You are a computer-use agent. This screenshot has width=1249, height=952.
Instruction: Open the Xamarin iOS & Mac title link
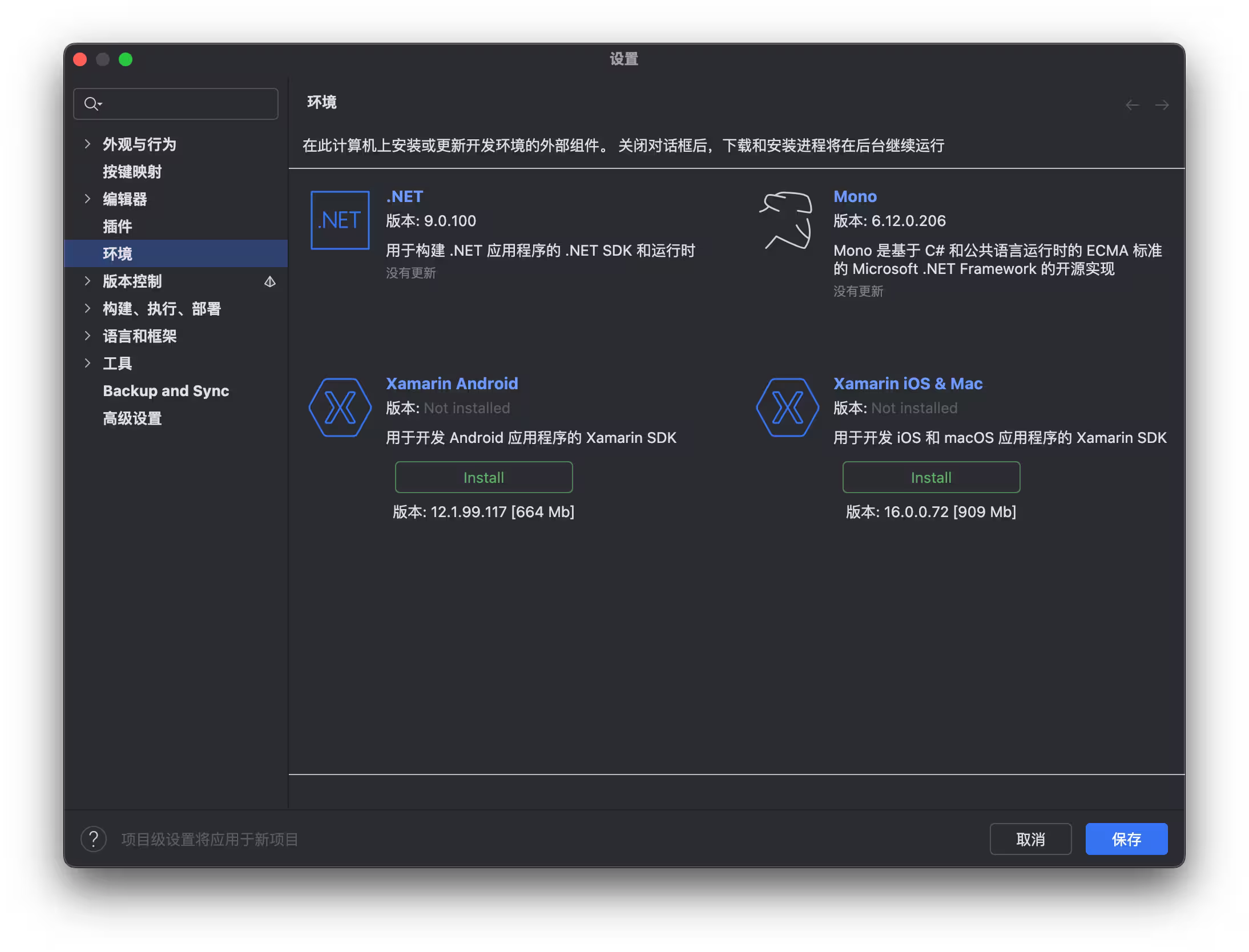click(x=908, y=384)
